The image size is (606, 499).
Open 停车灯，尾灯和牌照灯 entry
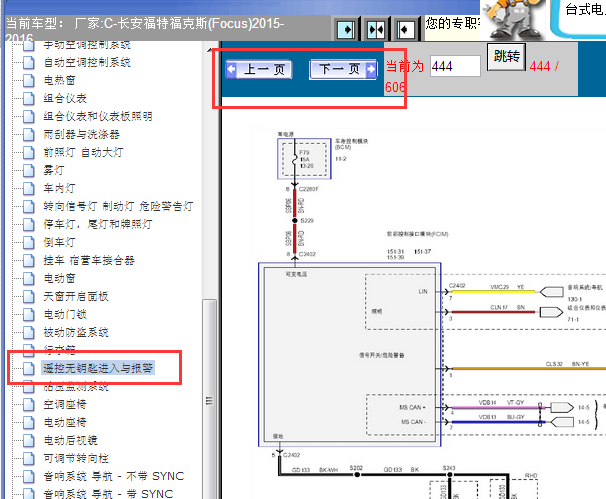[x=98, y=224]
